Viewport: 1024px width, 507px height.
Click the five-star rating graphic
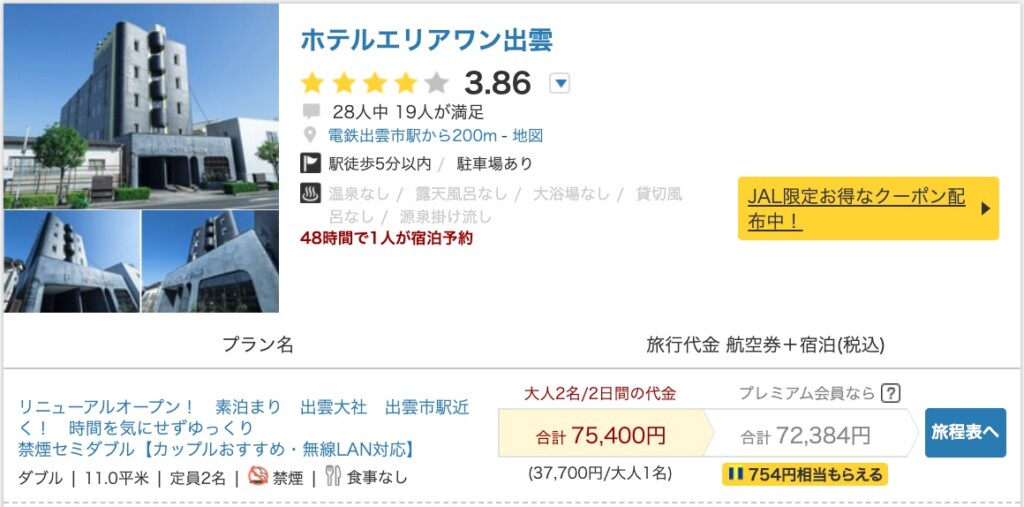click(x=375, y=83)
